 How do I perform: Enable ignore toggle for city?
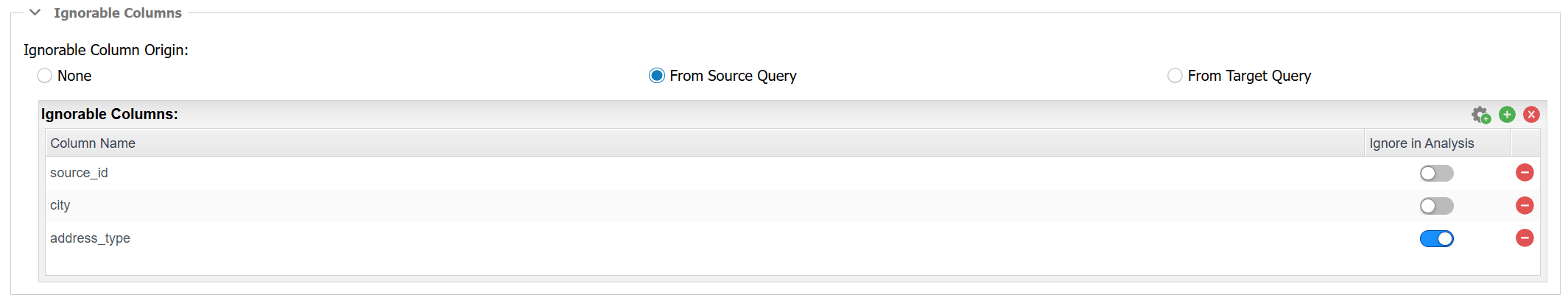1436,206
